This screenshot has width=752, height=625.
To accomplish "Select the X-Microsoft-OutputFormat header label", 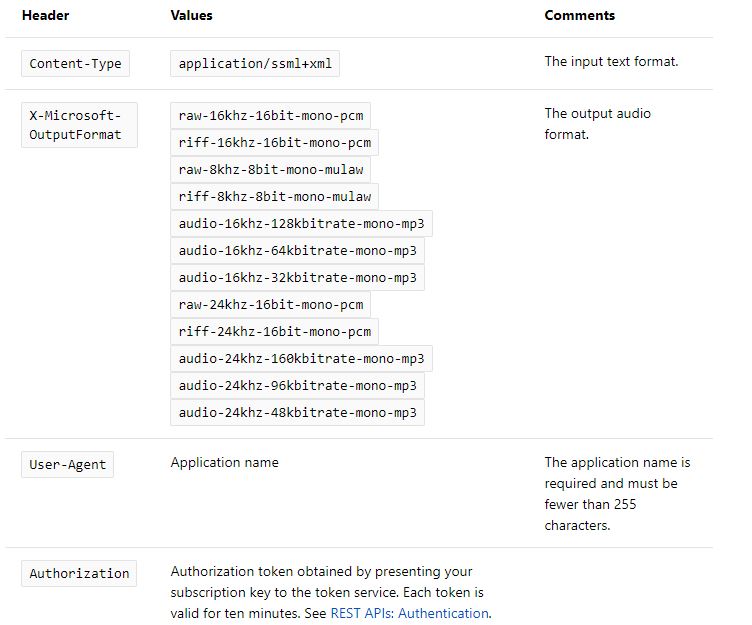I will pyautogui.click(x=79, y=124).
